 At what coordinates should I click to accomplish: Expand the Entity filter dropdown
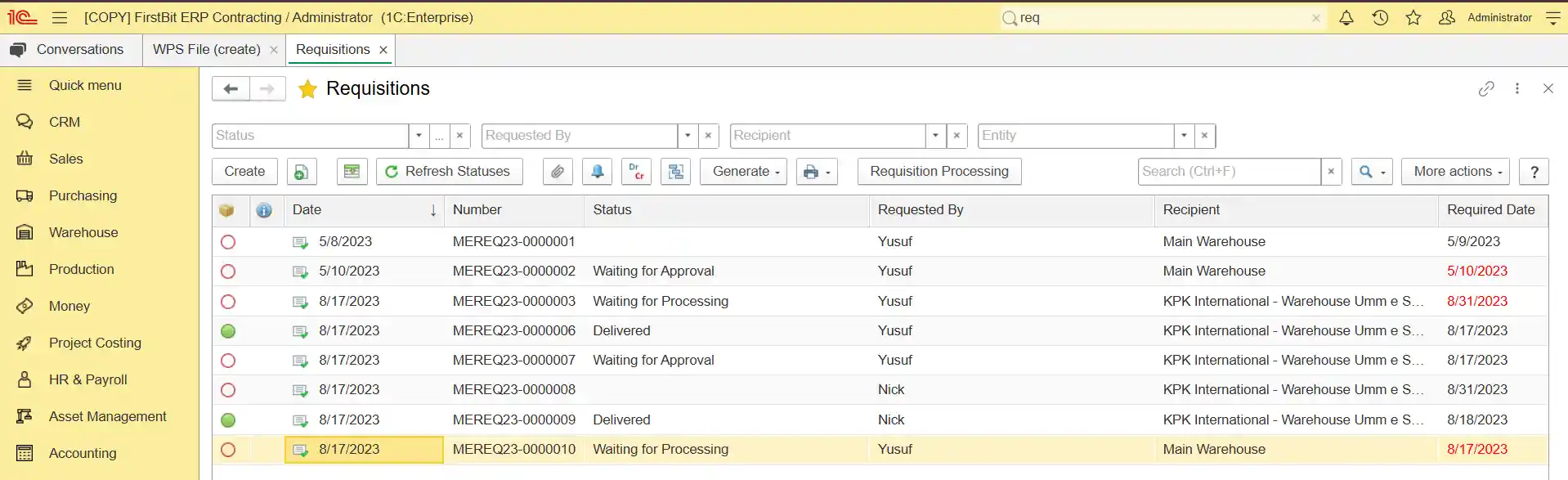point(1184,136)
